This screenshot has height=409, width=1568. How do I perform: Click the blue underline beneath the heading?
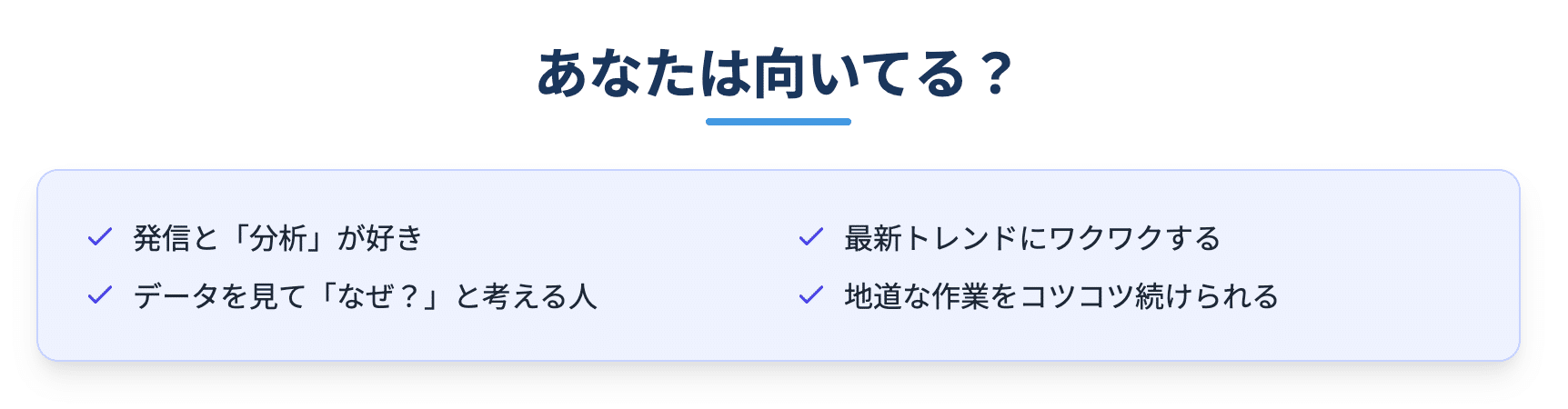[779, 122]
